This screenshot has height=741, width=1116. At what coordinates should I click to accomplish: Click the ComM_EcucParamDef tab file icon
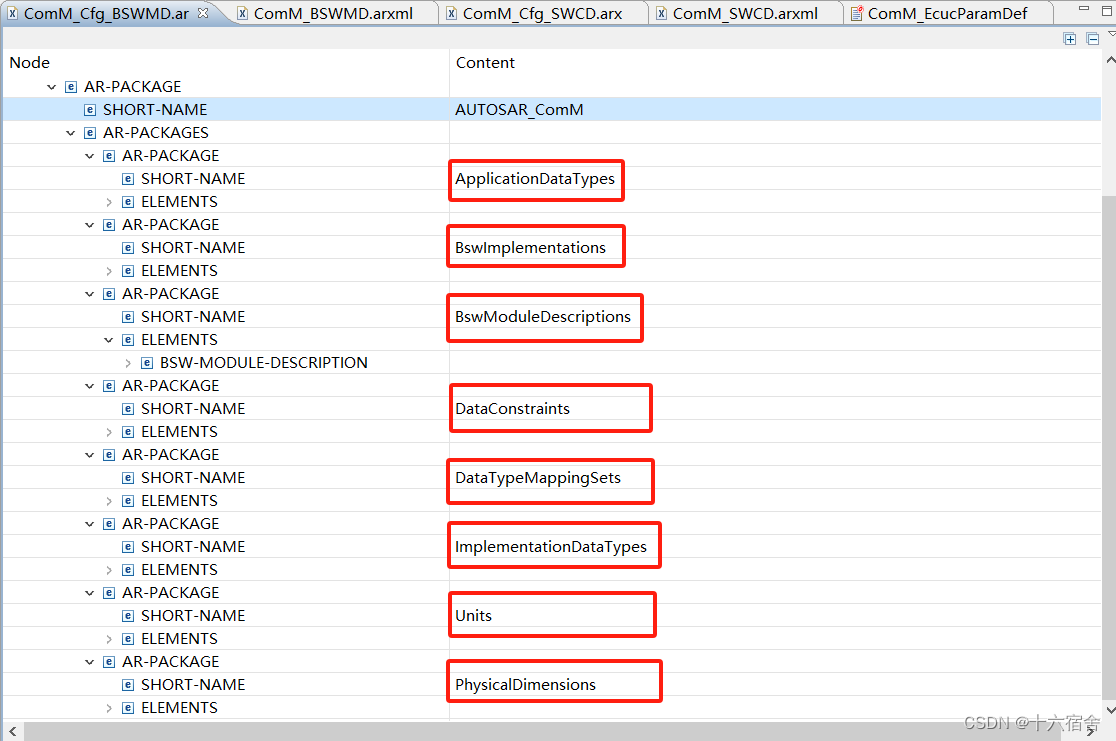(857, 14)
